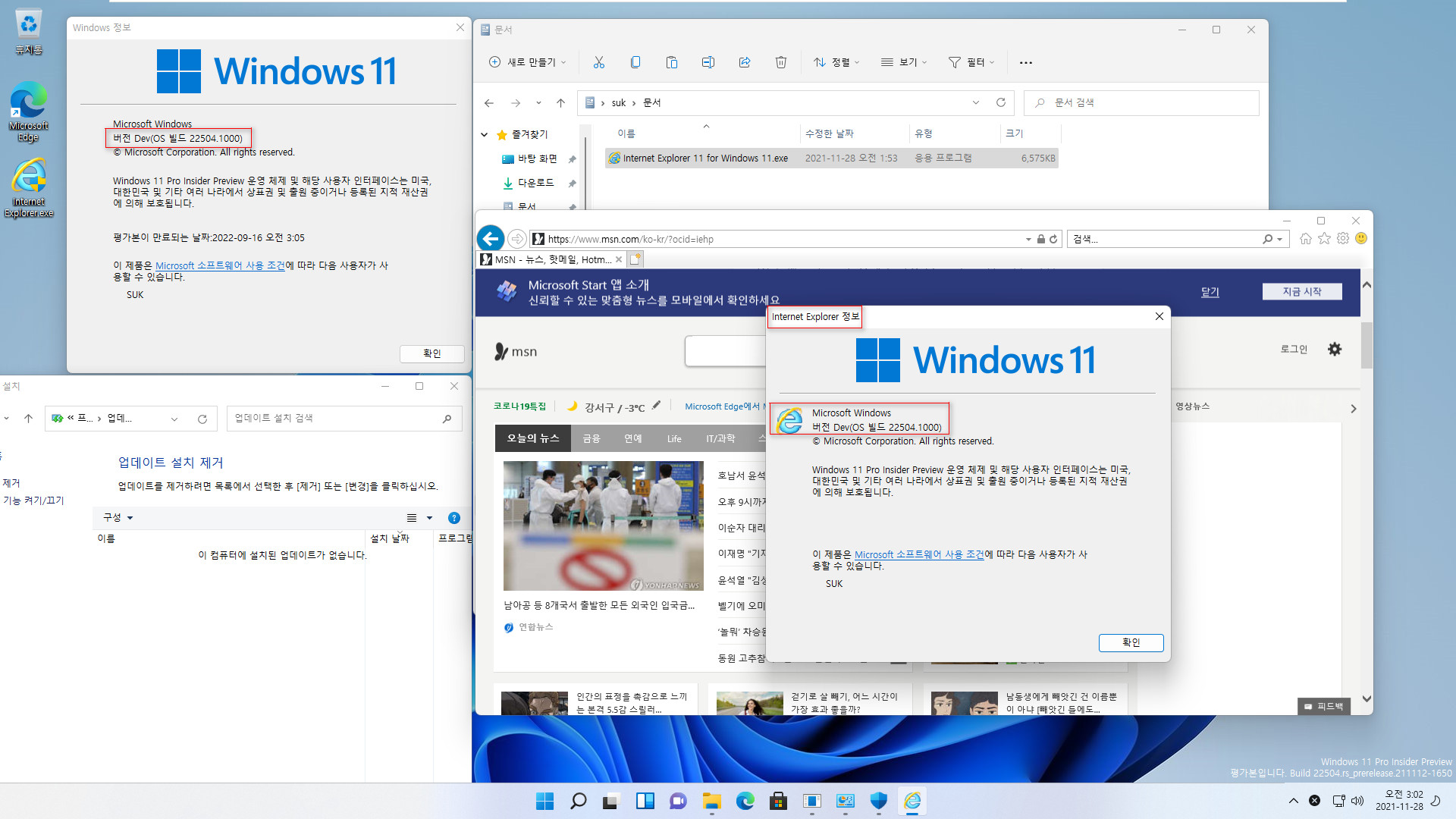The width and height of the screenshot is (1456, 819).
Task: Open license terms link in Windows 정보 dialog
Action: 220,265
